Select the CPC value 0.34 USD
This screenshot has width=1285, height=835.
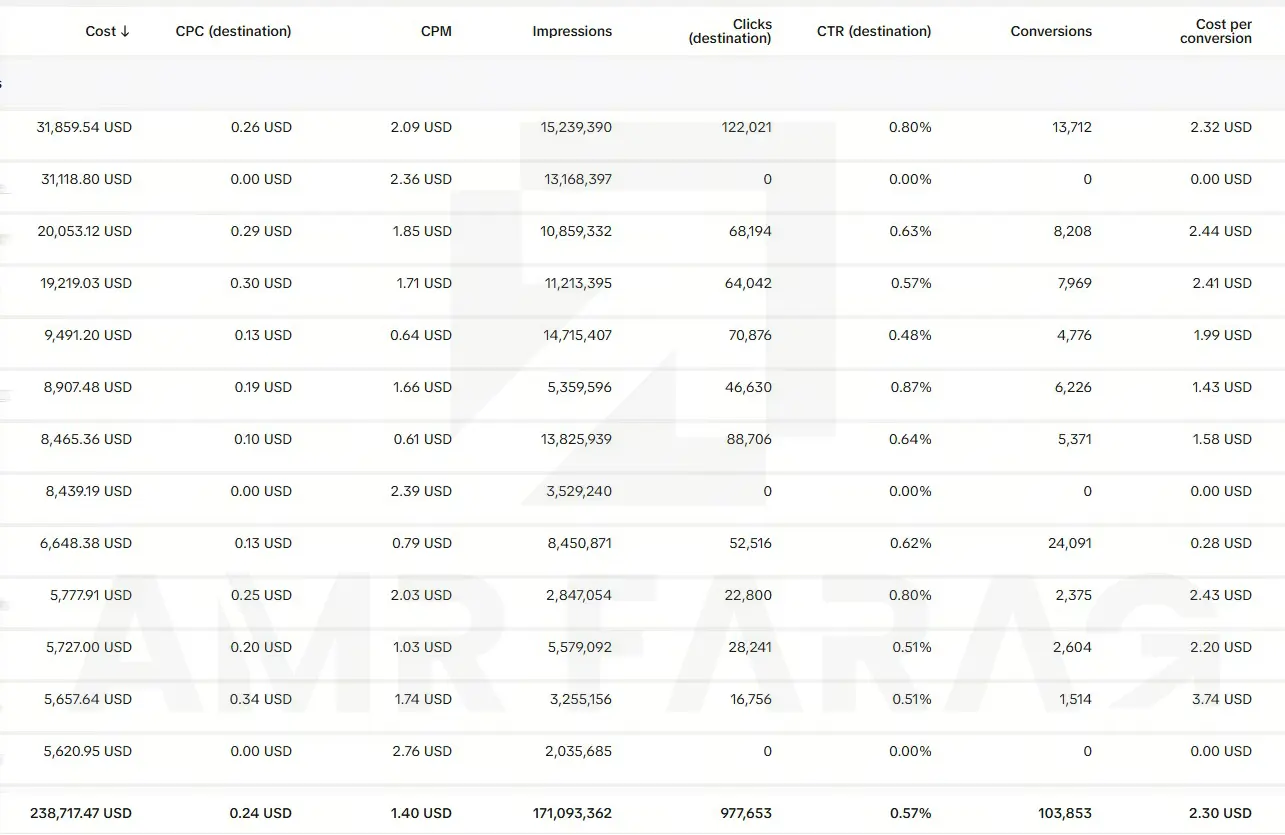point(261,699)
